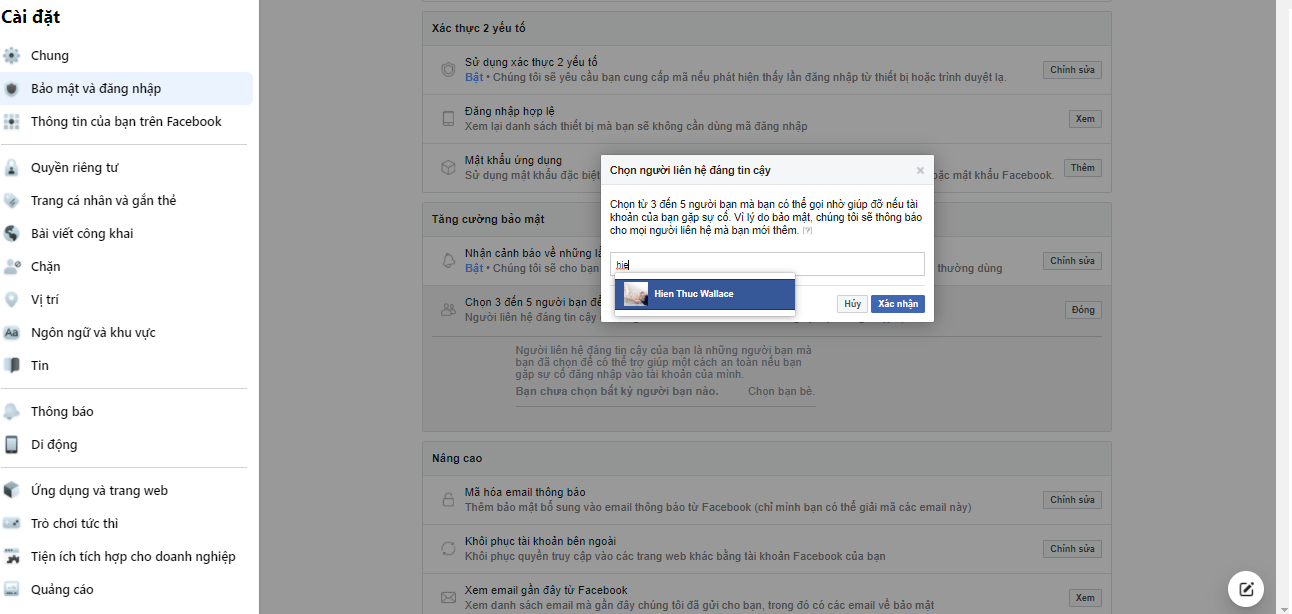Click the envelope icon for Xem email gần đây
Screen dimensions: 1292x614
click(449, 597)
